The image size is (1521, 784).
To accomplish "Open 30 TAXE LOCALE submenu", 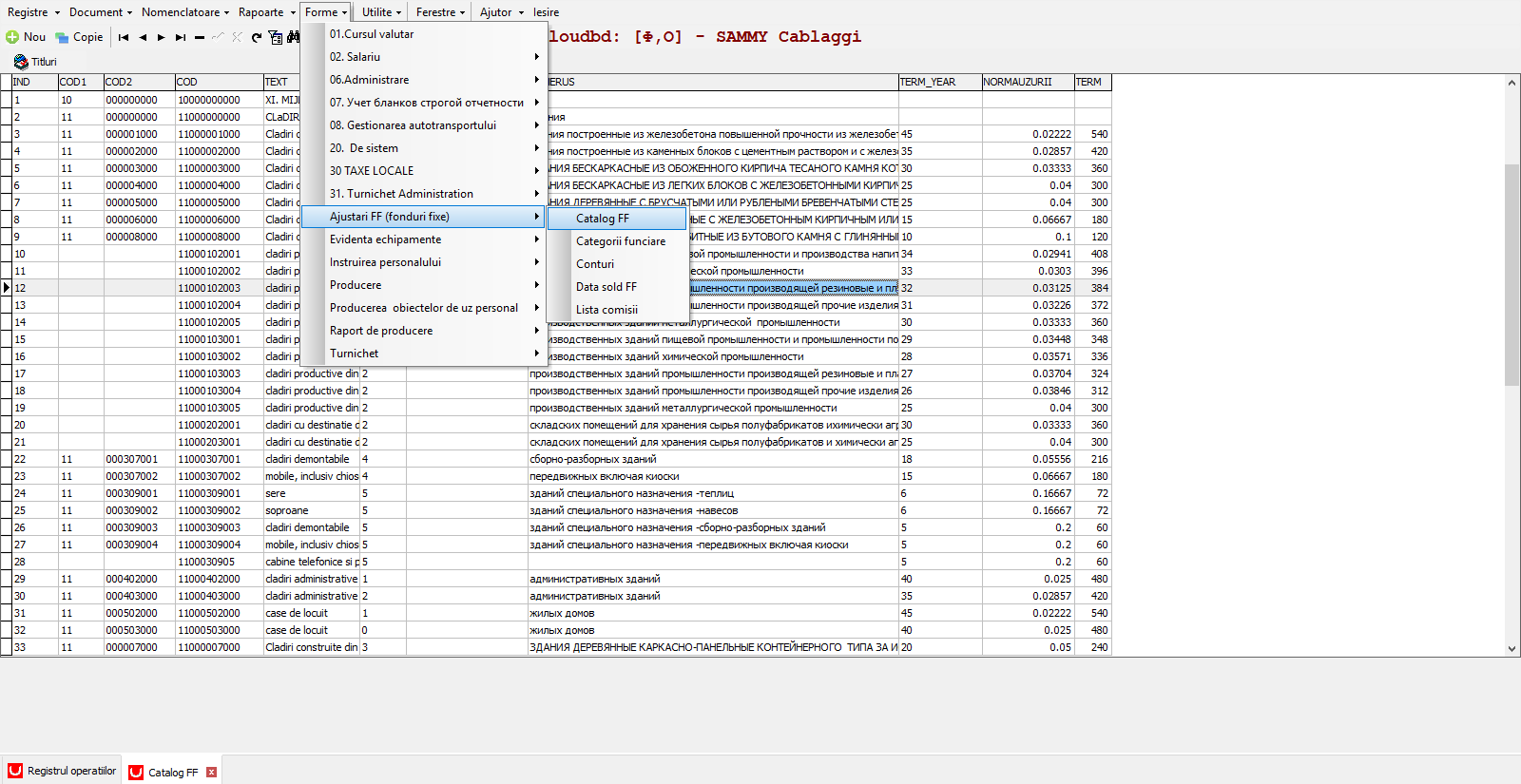I will point(423,171).
